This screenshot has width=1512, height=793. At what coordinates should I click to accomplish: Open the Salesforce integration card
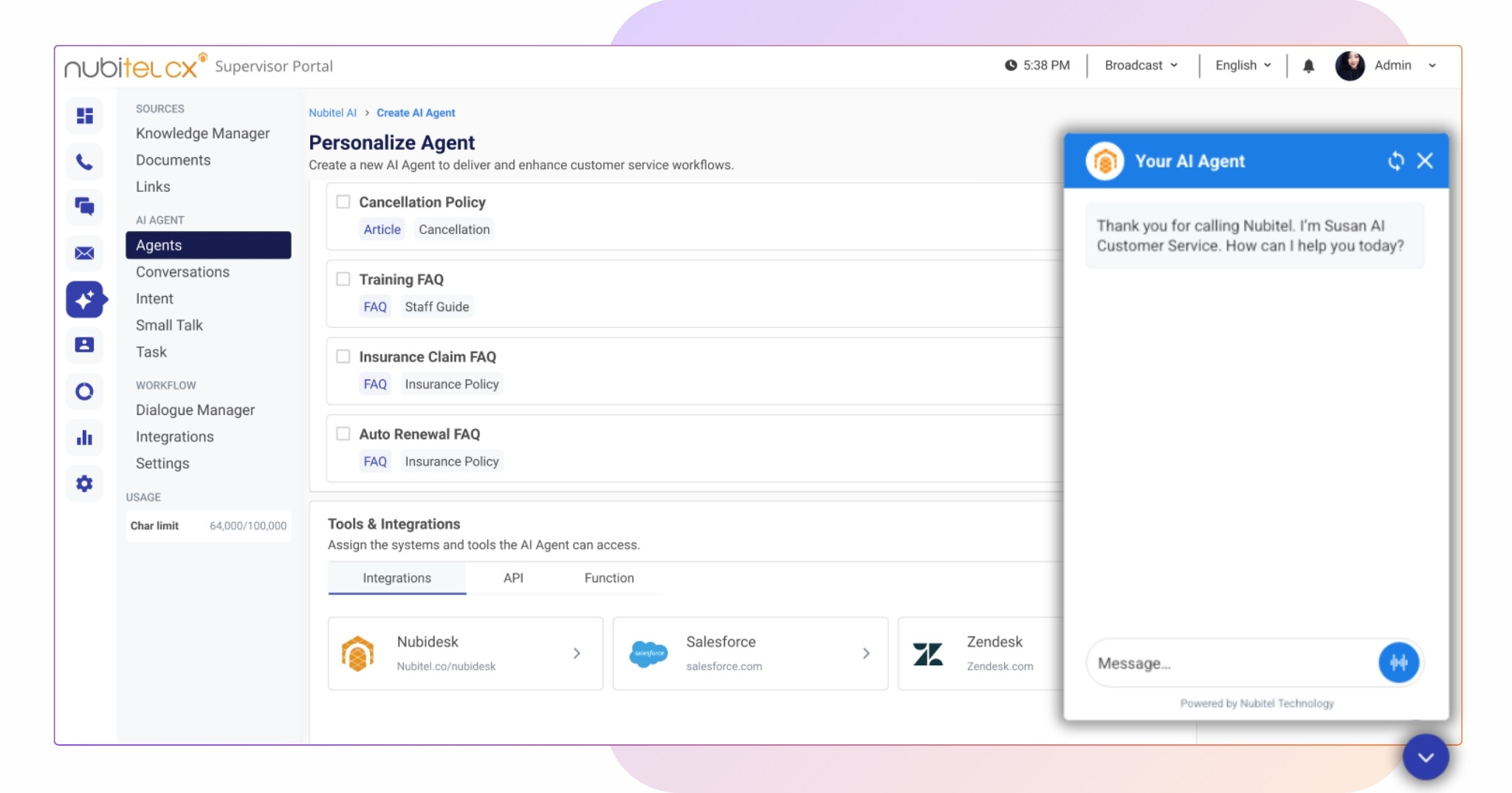(750, 653)
